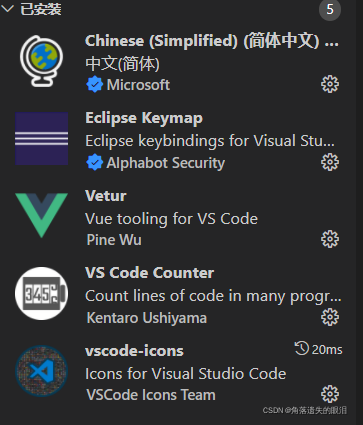Click the Eclipse Keymap purple striped icon
The width and height of the screenshot is (363, 425).
(x=41, y=139)
